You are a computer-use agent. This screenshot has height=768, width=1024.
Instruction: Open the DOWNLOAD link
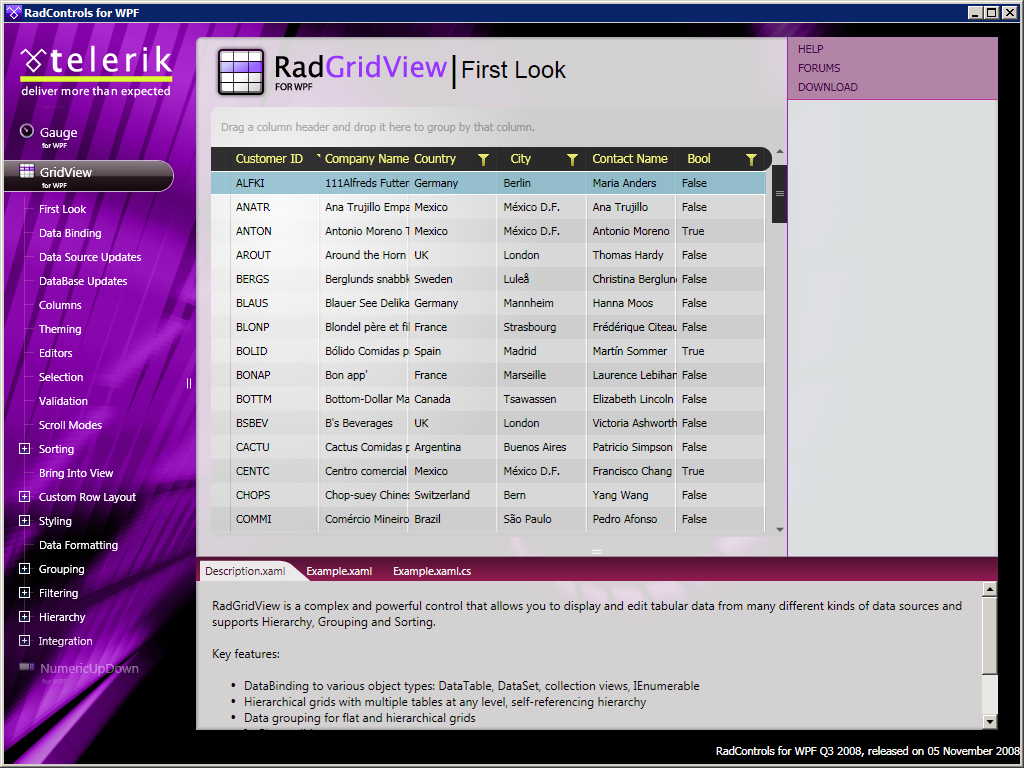[827, 87]
